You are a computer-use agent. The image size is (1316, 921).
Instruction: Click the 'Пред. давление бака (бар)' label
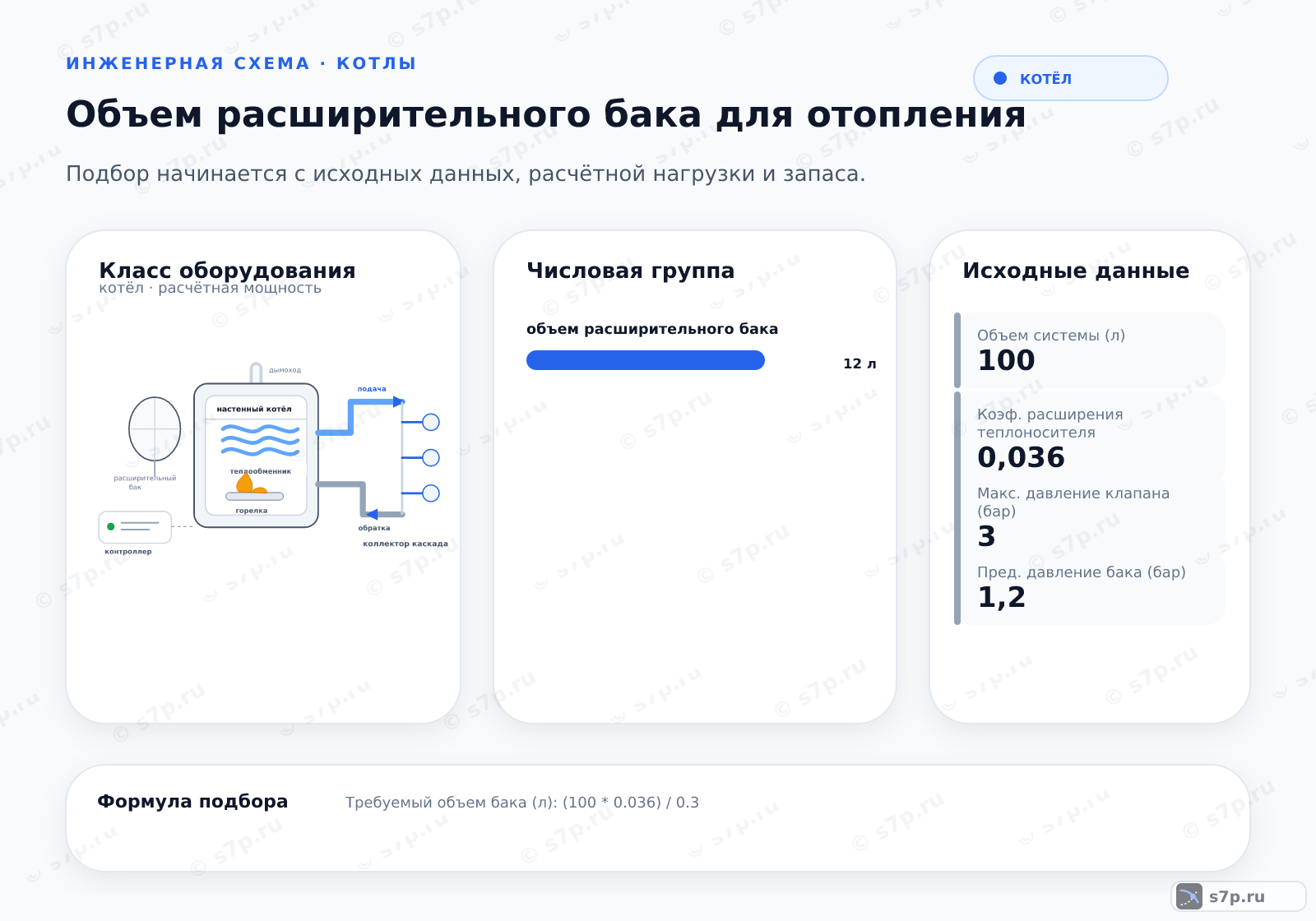pos(1082,572)
